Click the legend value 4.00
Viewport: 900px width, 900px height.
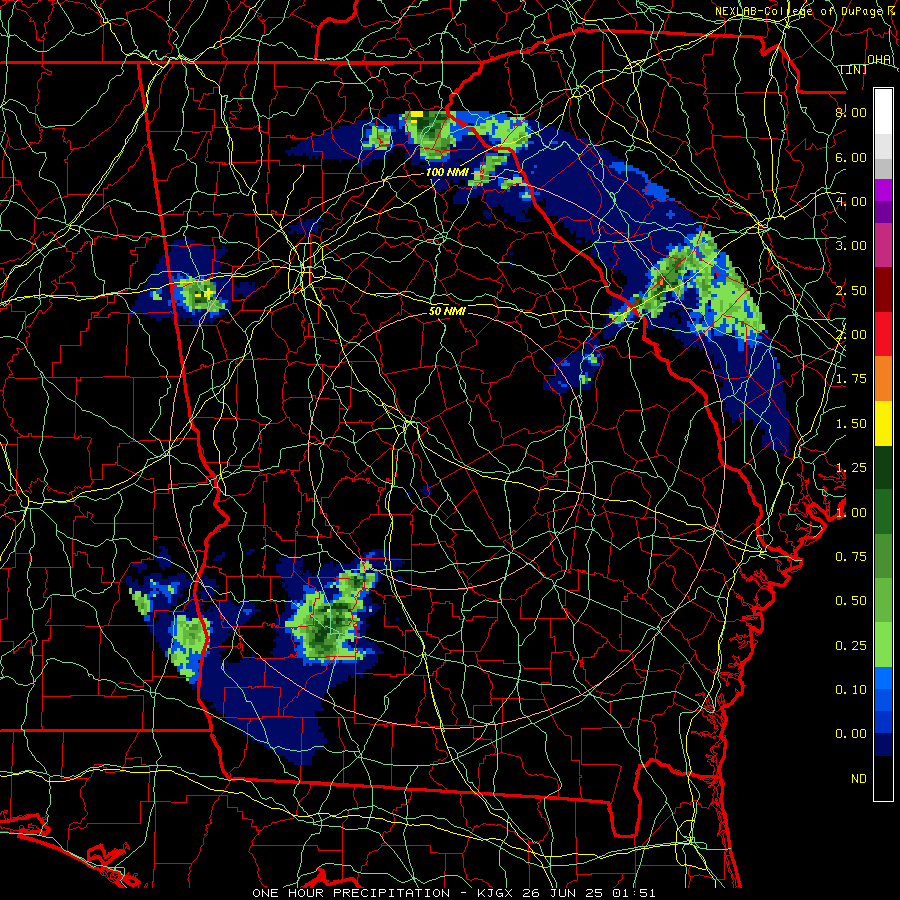pos(851,201)
